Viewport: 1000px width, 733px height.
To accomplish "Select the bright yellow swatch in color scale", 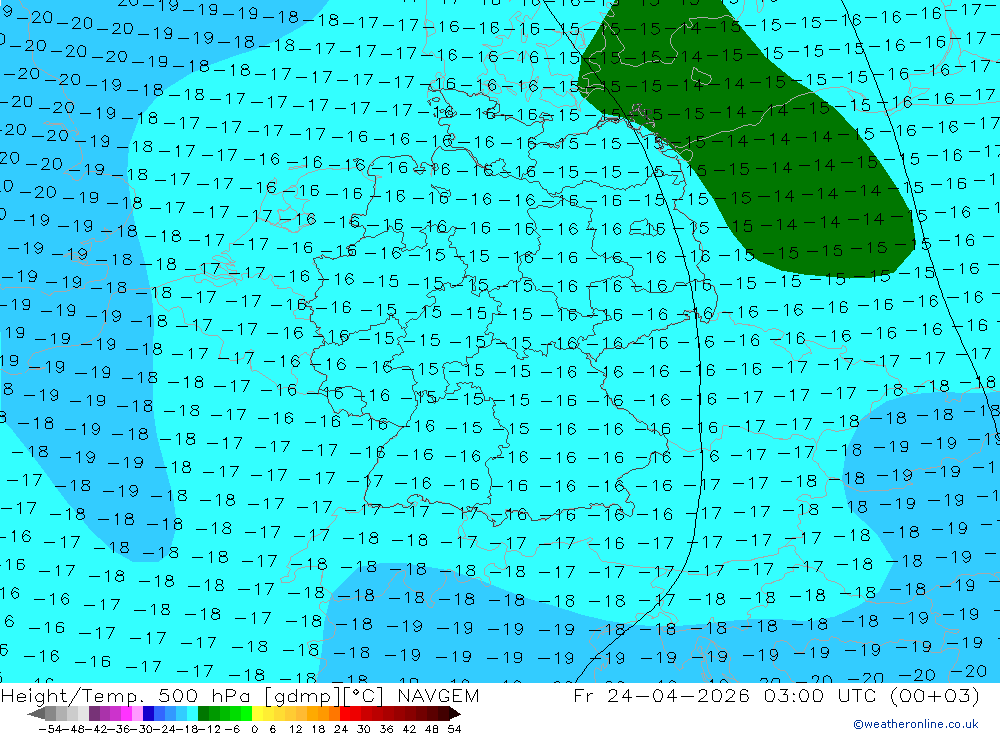I will click(x=258, y=713).
